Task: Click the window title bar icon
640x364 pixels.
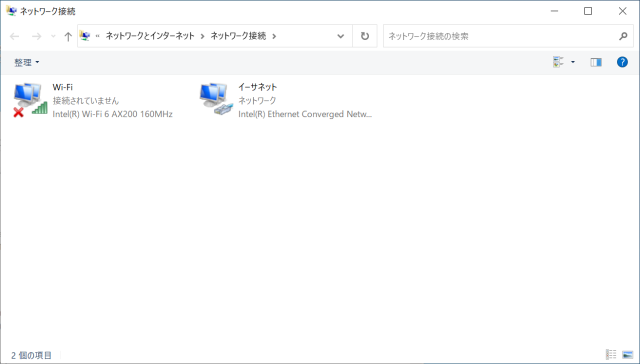Action: coord(11,11)
